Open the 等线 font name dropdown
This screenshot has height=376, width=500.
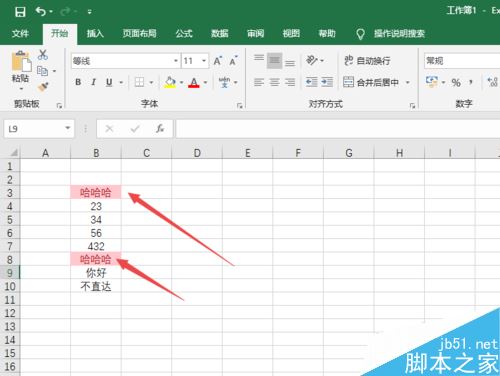[175, 61]
